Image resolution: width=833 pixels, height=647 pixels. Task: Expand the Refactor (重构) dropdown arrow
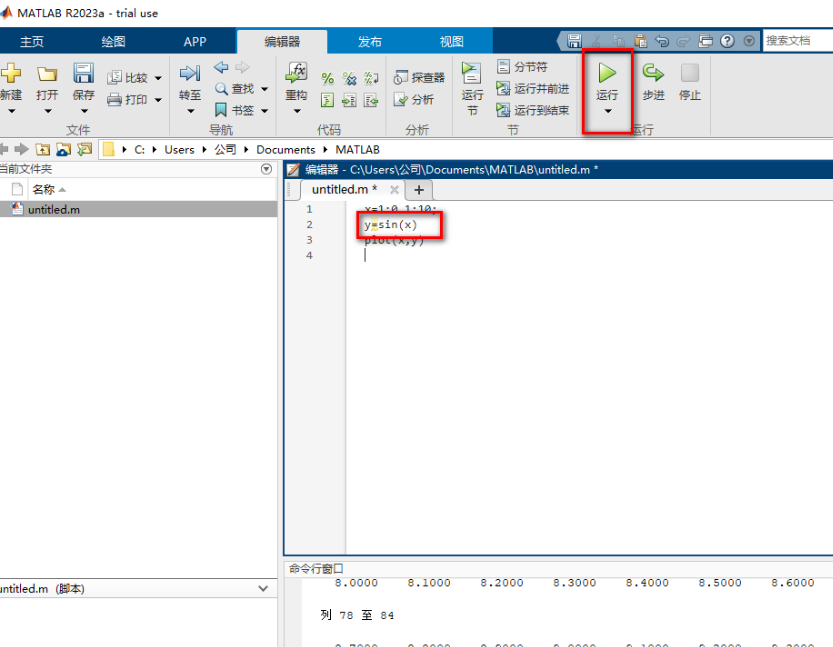[297, 111]
